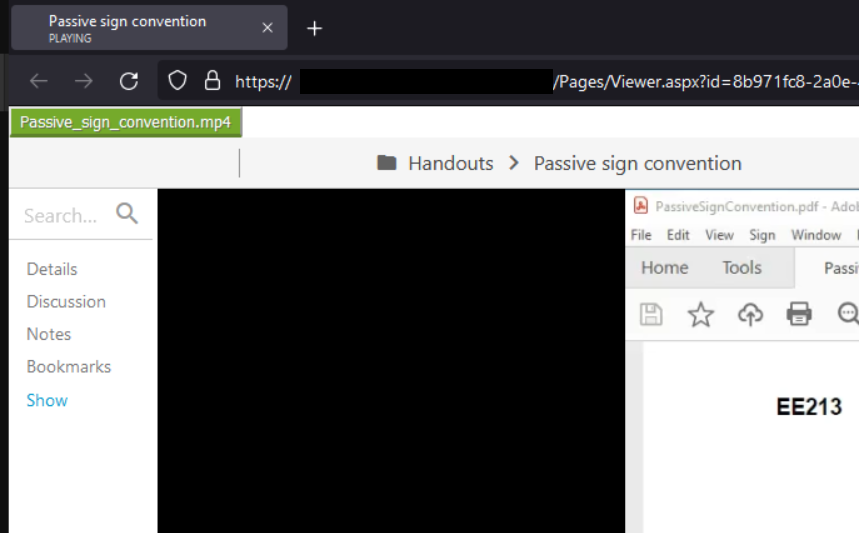Switch to the Home tab in Acrobat

pos(665,268)
